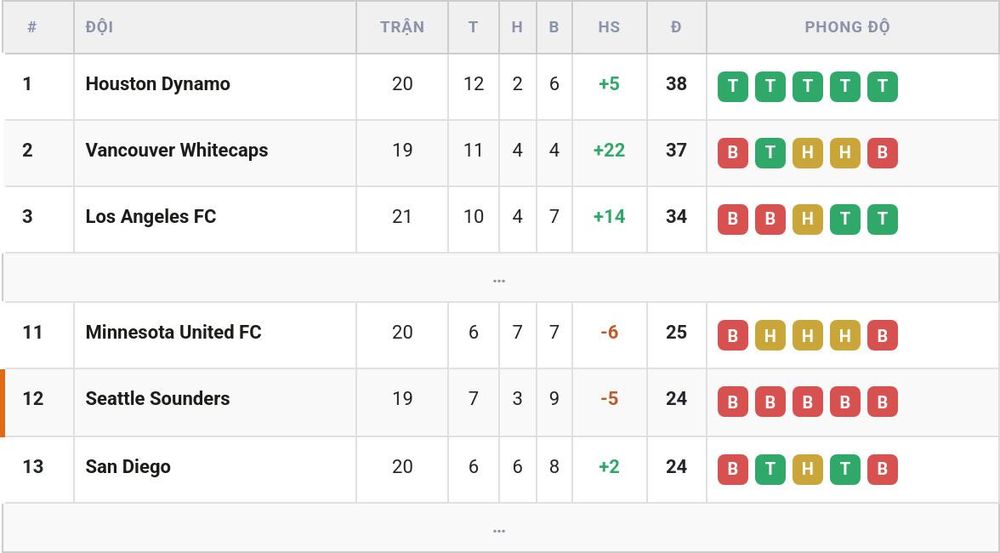
Task: Open Minnesota United FC team link
Action: point(173,332)
